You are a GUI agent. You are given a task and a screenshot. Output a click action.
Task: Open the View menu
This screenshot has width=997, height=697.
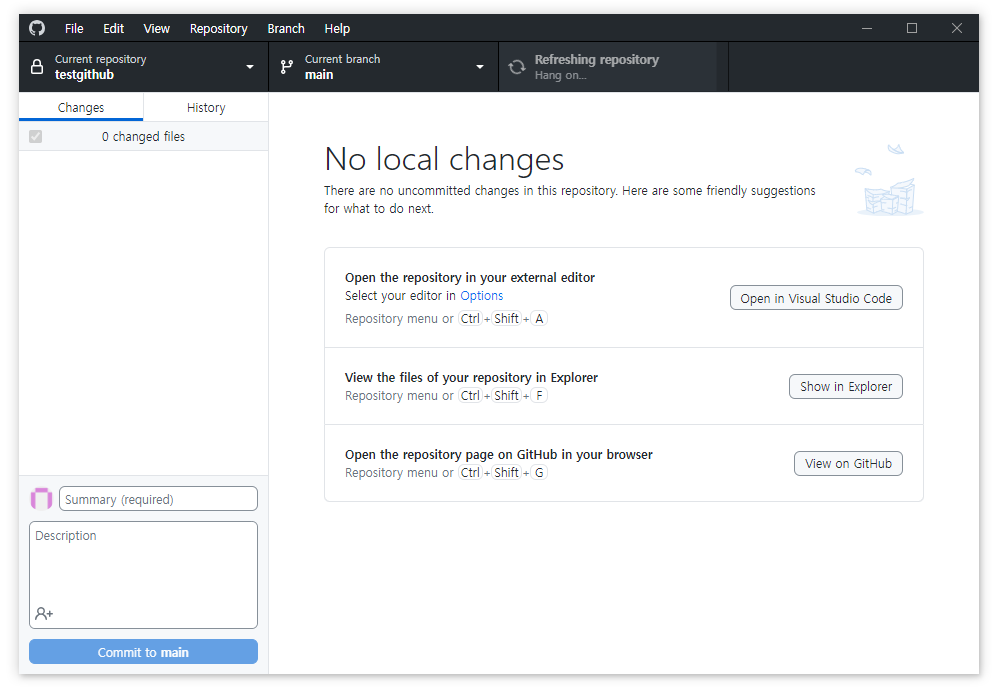click(x=156, y=29)
